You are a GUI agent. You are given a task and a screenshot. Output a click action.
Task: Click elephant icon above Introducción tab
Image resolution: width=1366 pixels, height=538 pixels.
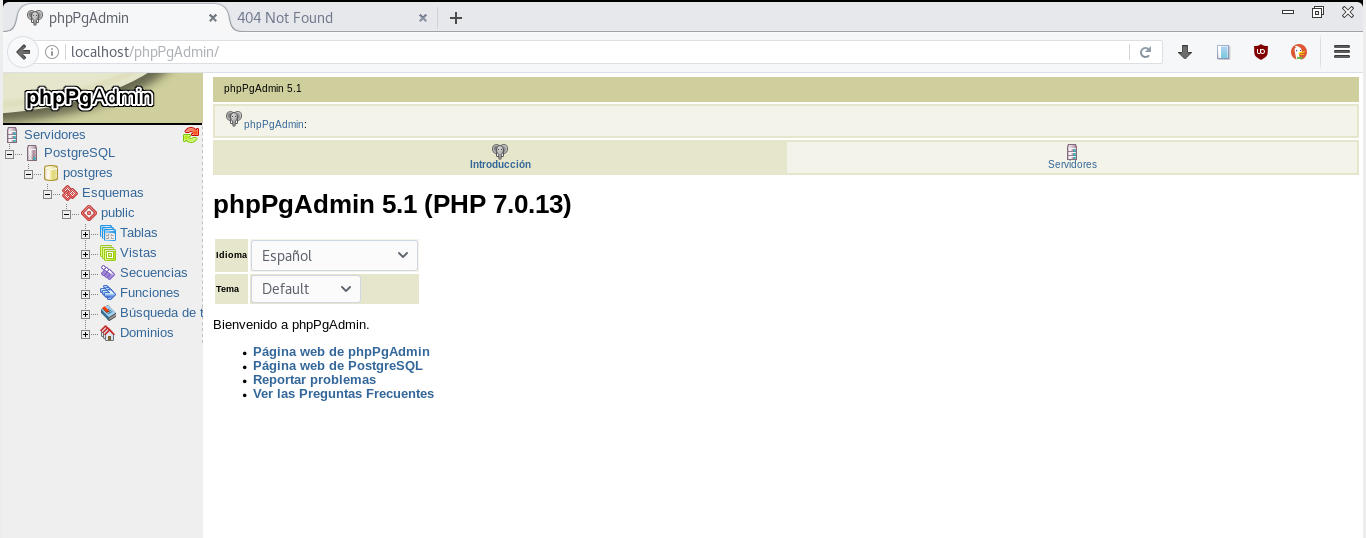(500, 151)
